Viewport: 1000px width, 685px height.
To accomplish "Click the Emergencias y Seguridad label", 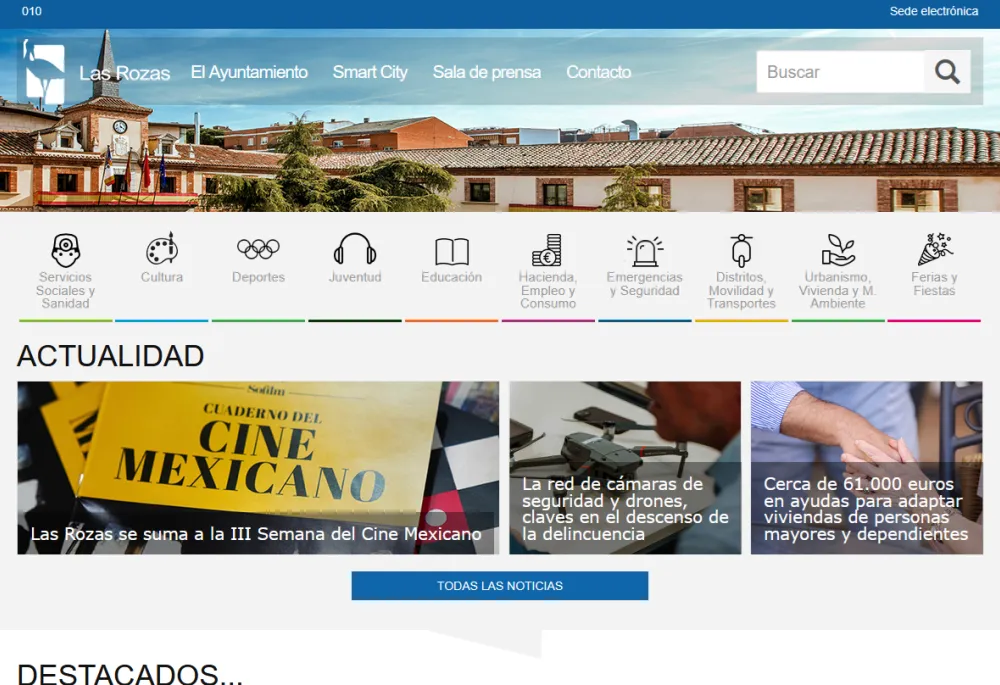I will coord(644,284).
